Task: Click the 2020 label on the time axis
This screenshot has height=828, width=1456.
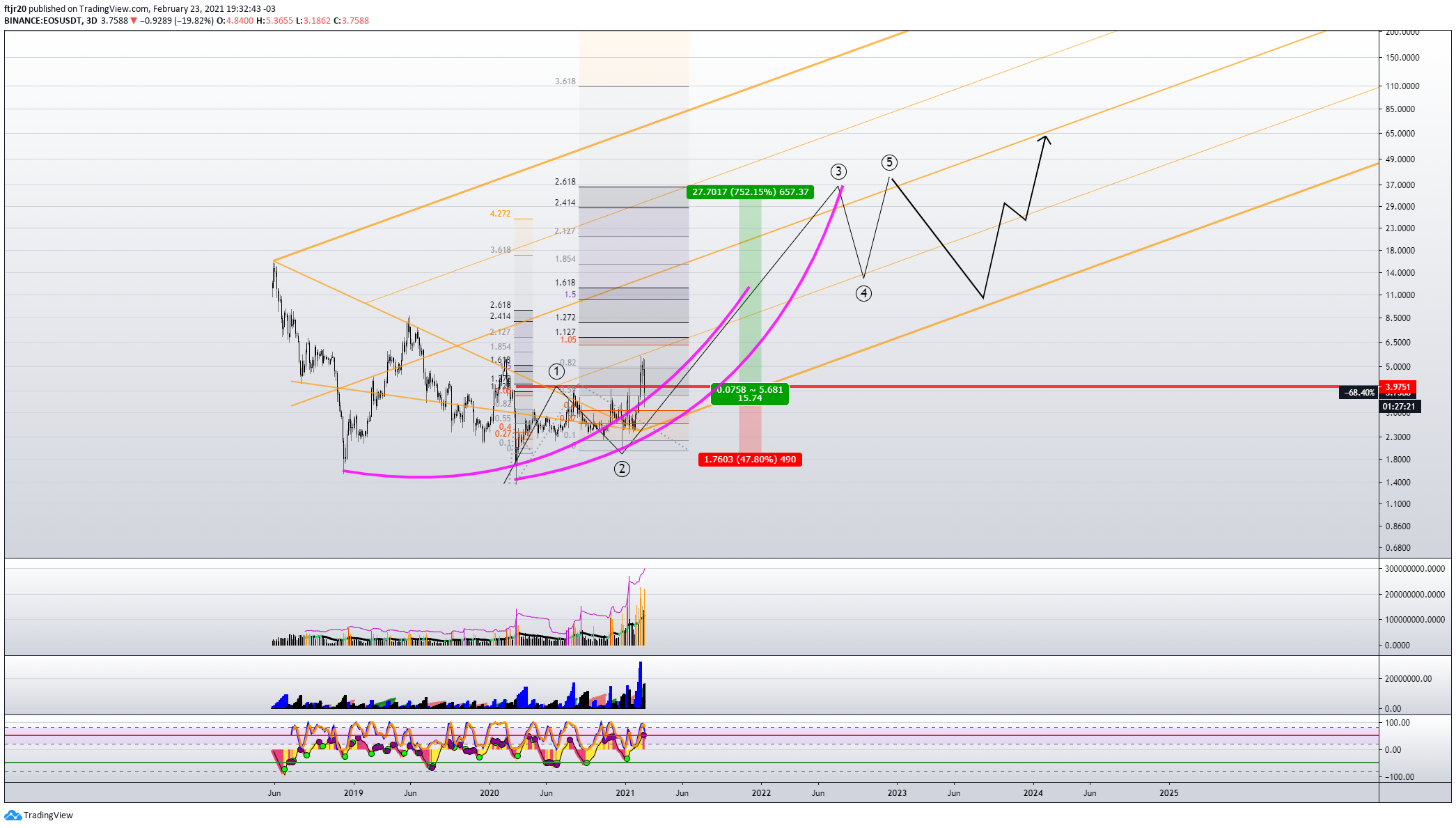Action: coord(490,793)
